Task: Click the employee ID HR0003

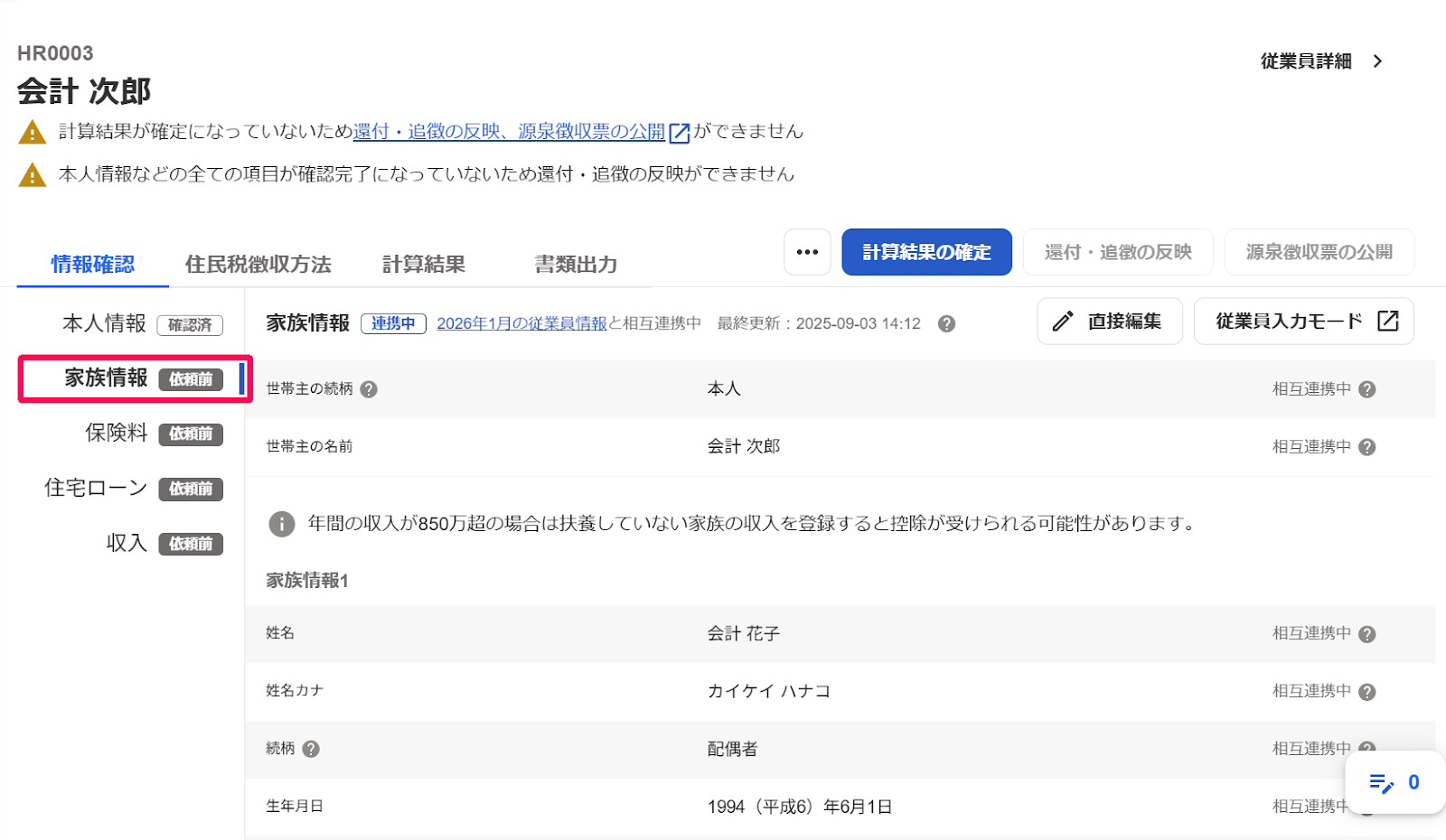Action: pyautogui.click(x=55, y=53)
